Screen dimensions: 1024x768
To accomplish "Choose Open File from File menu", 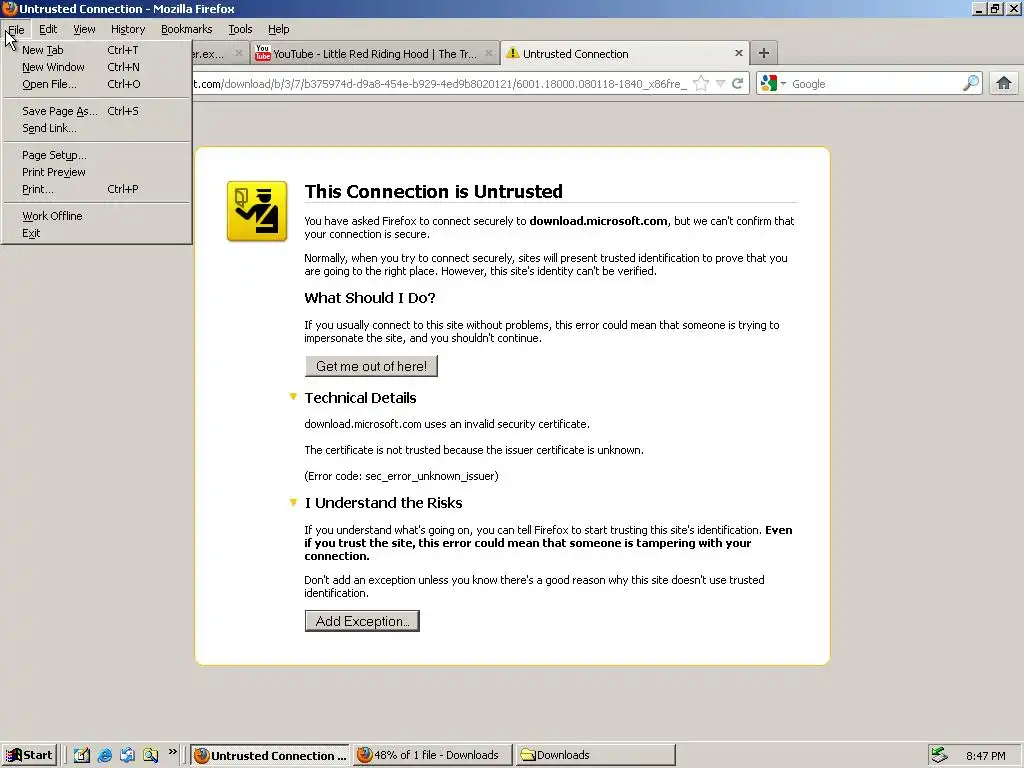I will coord(97,84).
